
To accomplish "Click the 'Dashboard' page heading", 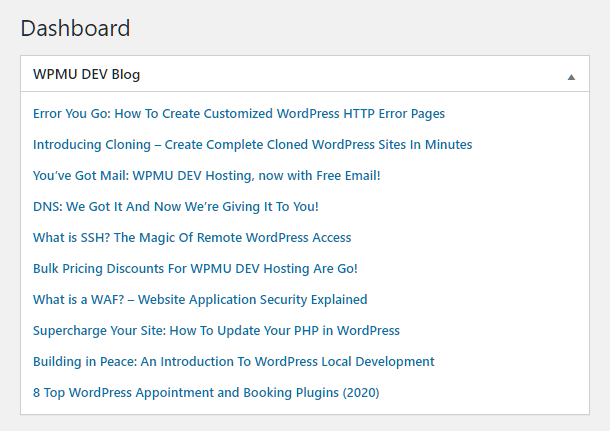I will (75, 28).
